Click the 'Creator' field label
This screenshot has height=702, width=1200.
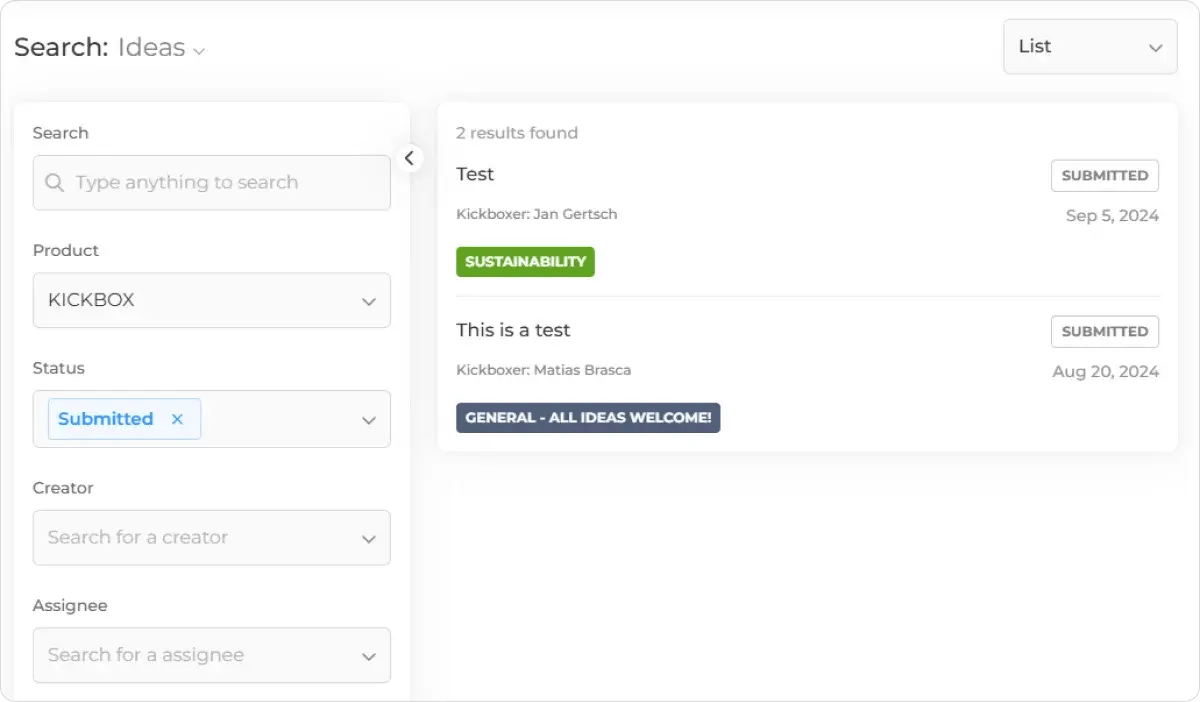[x=63, y=488]
